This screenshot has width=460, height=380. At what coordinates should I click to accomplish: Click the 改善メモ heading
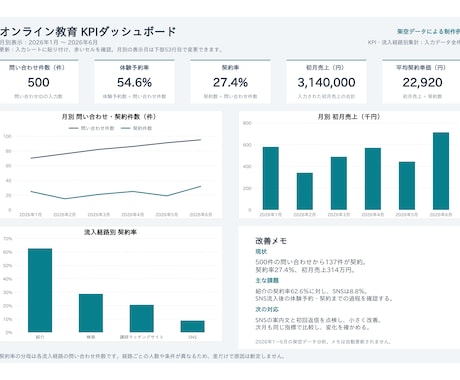pos(271,241)
